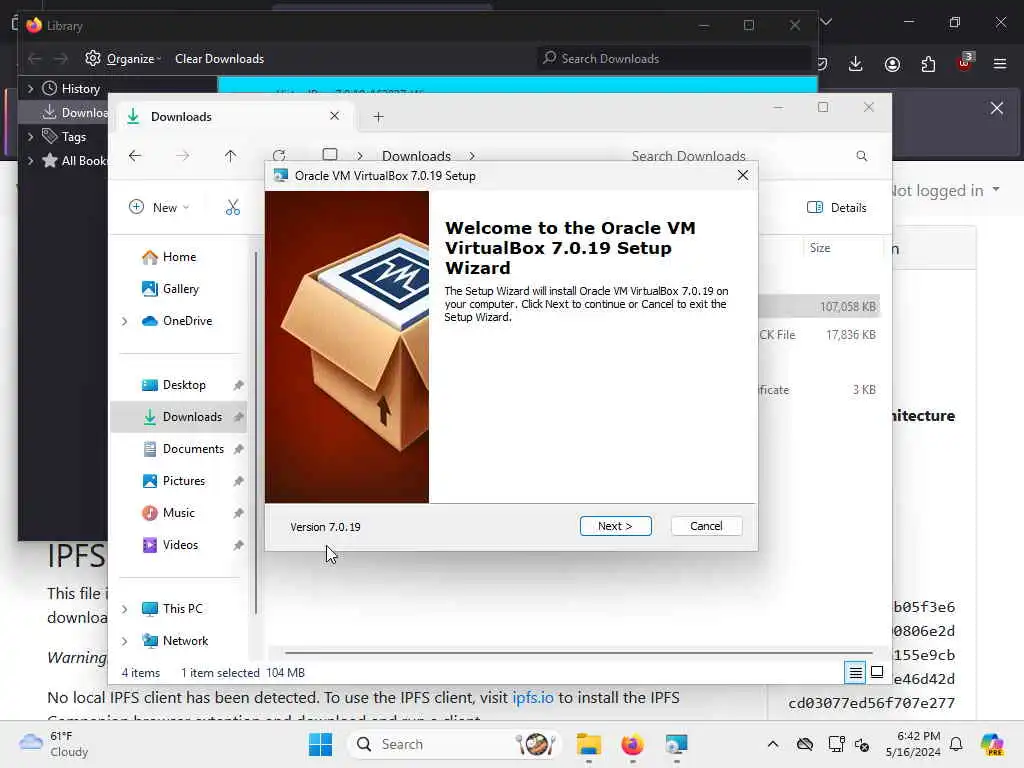Click Search Downloads field in Firefox Library
1024x768 pixels.
pos(675,59)
